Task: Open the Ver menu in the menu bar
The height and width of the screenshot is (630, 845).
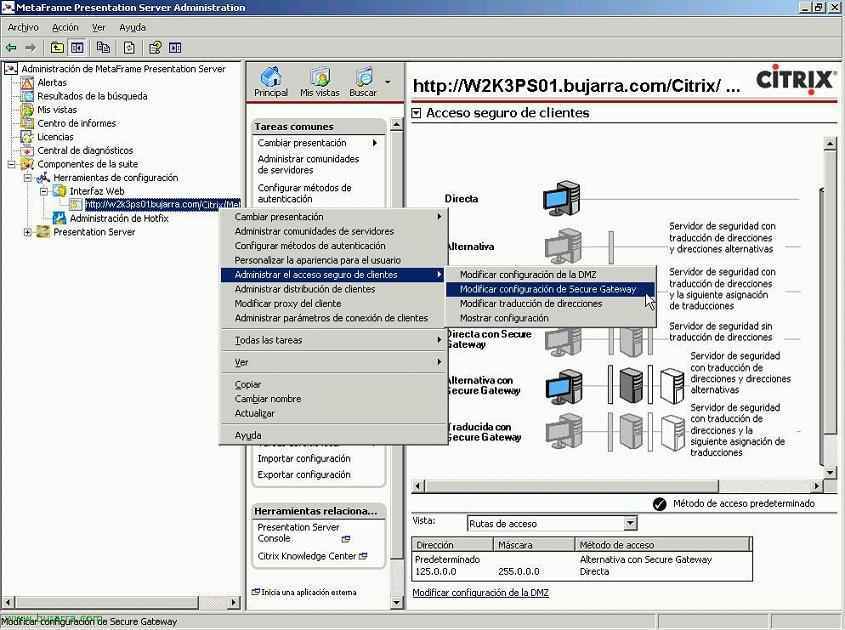Action: click(x=98, y=27)
